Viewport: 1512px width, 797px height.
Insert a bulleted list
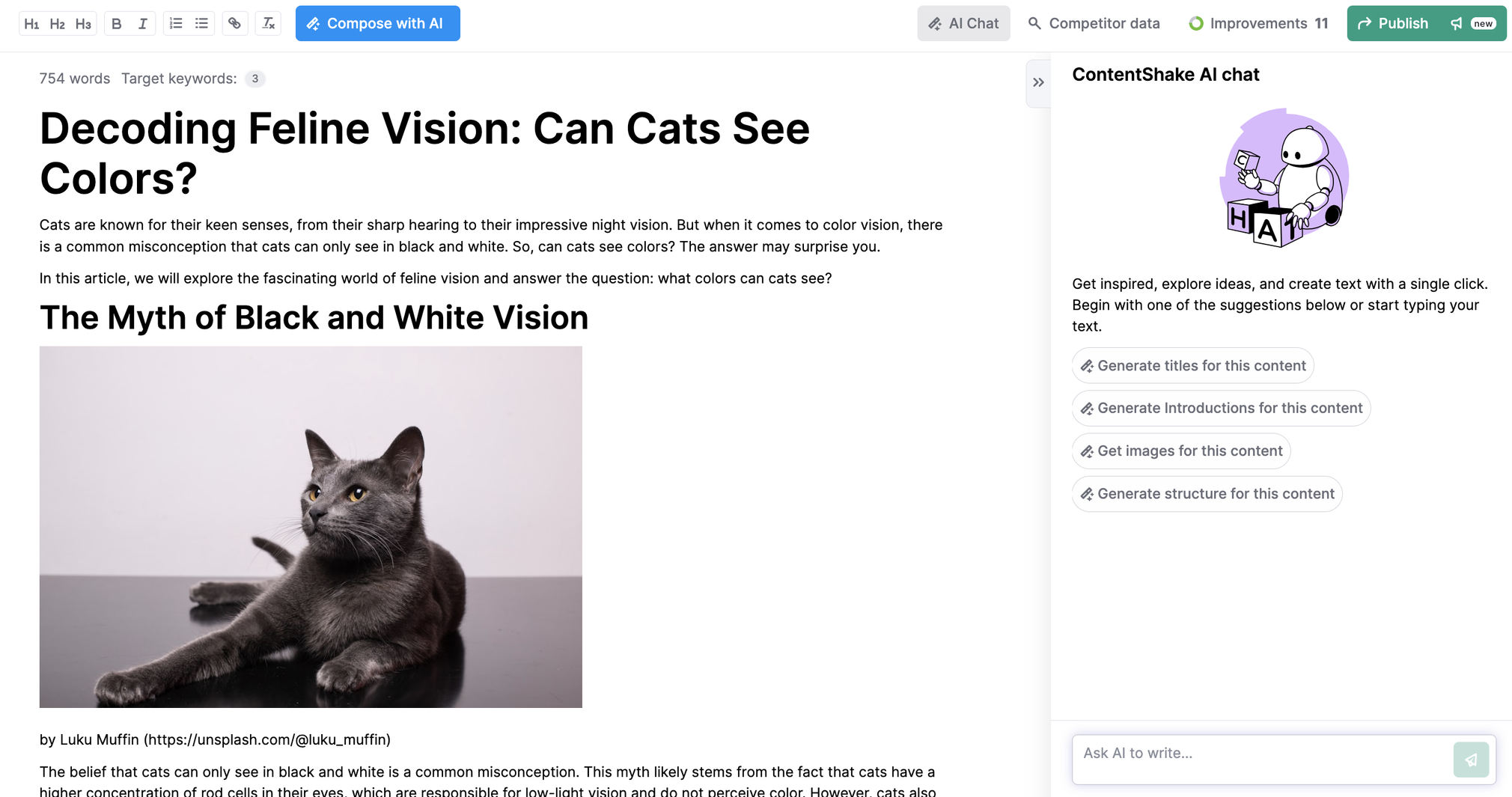201,23
